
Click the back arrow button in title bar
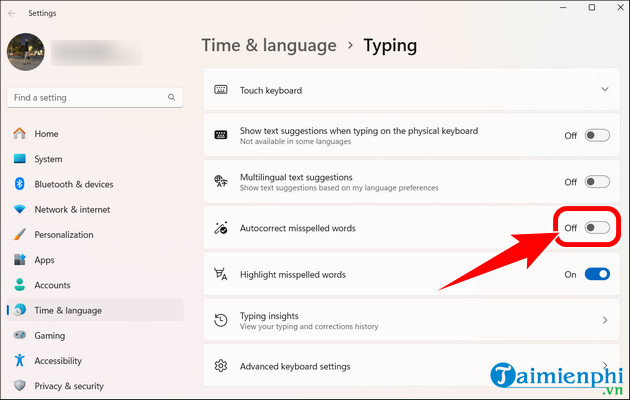tap(12, 13)
